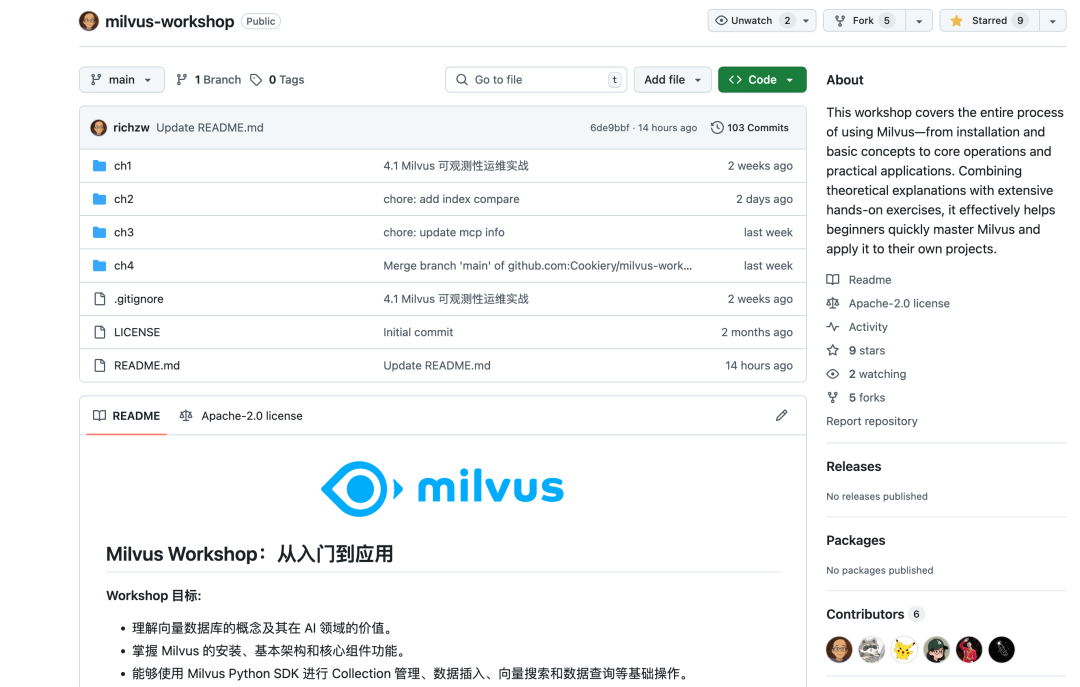1080x687 pixels.
Task: Expand the Add file dropdown
Action: tap(672, 80)
